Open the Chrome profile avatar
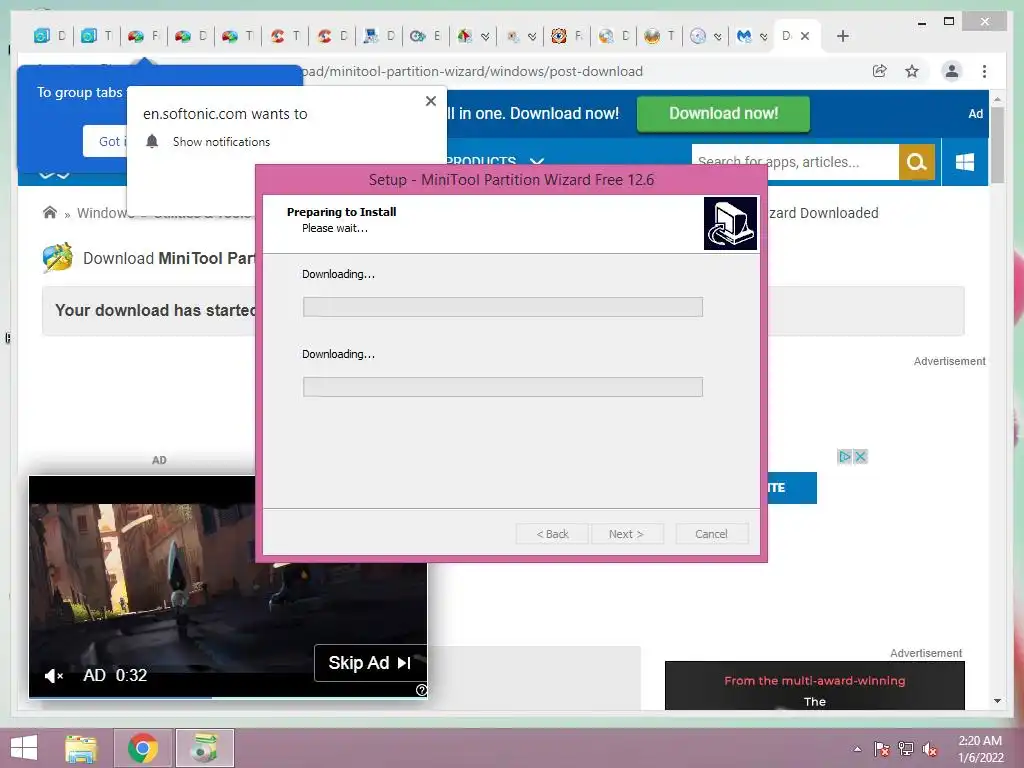 (x=952, y=71)
